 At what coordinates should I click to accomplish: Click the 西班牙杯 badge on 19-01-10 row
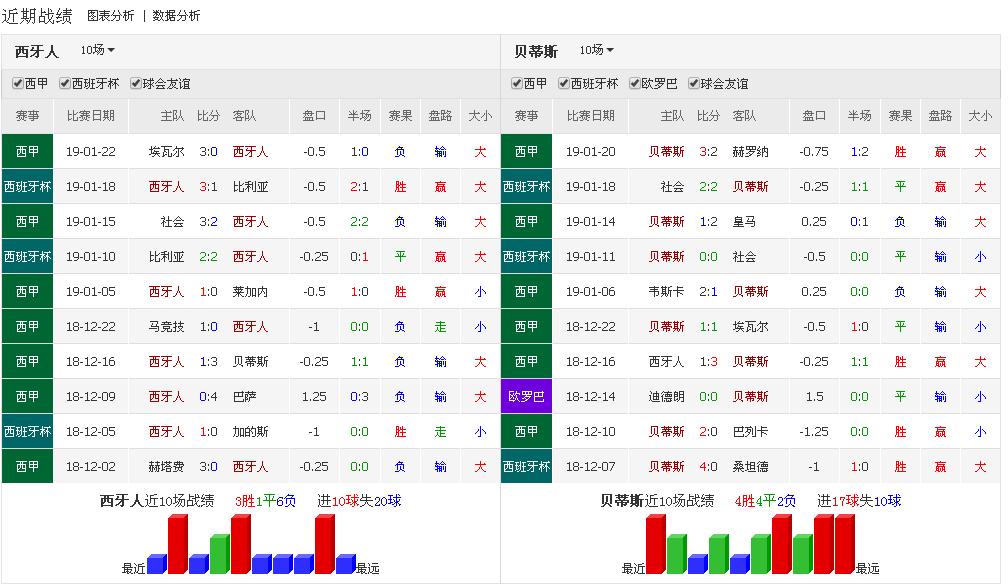(x=27, y=257)
